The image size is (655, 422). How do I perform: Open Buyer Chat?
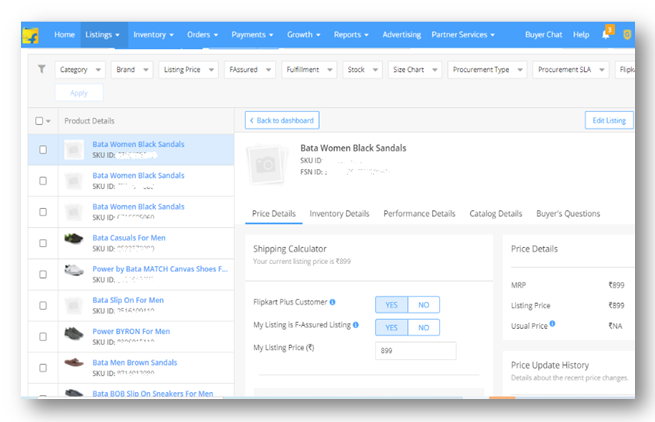(543, 35)
